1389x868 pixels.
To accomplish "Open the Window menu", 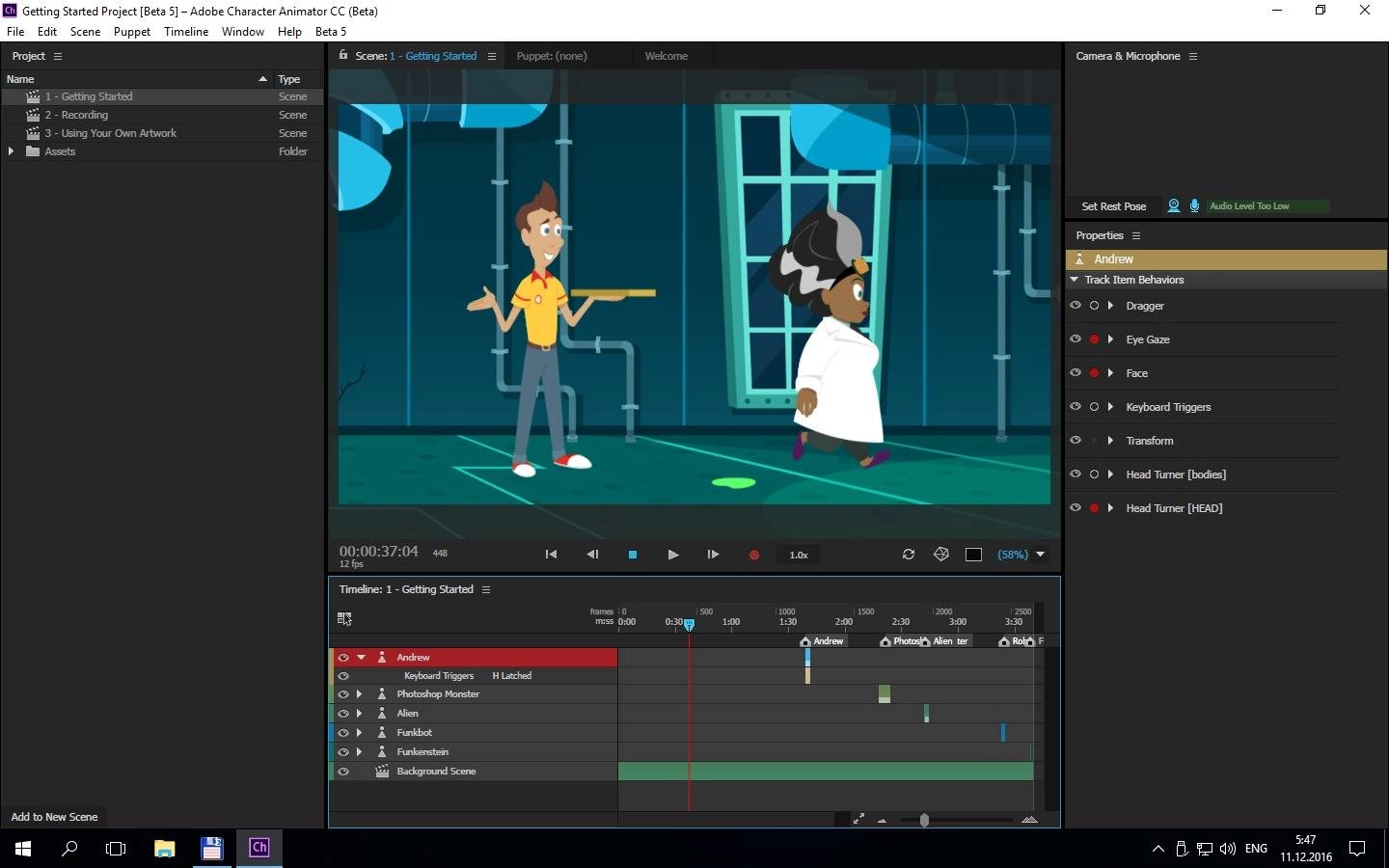I will 243,31.
